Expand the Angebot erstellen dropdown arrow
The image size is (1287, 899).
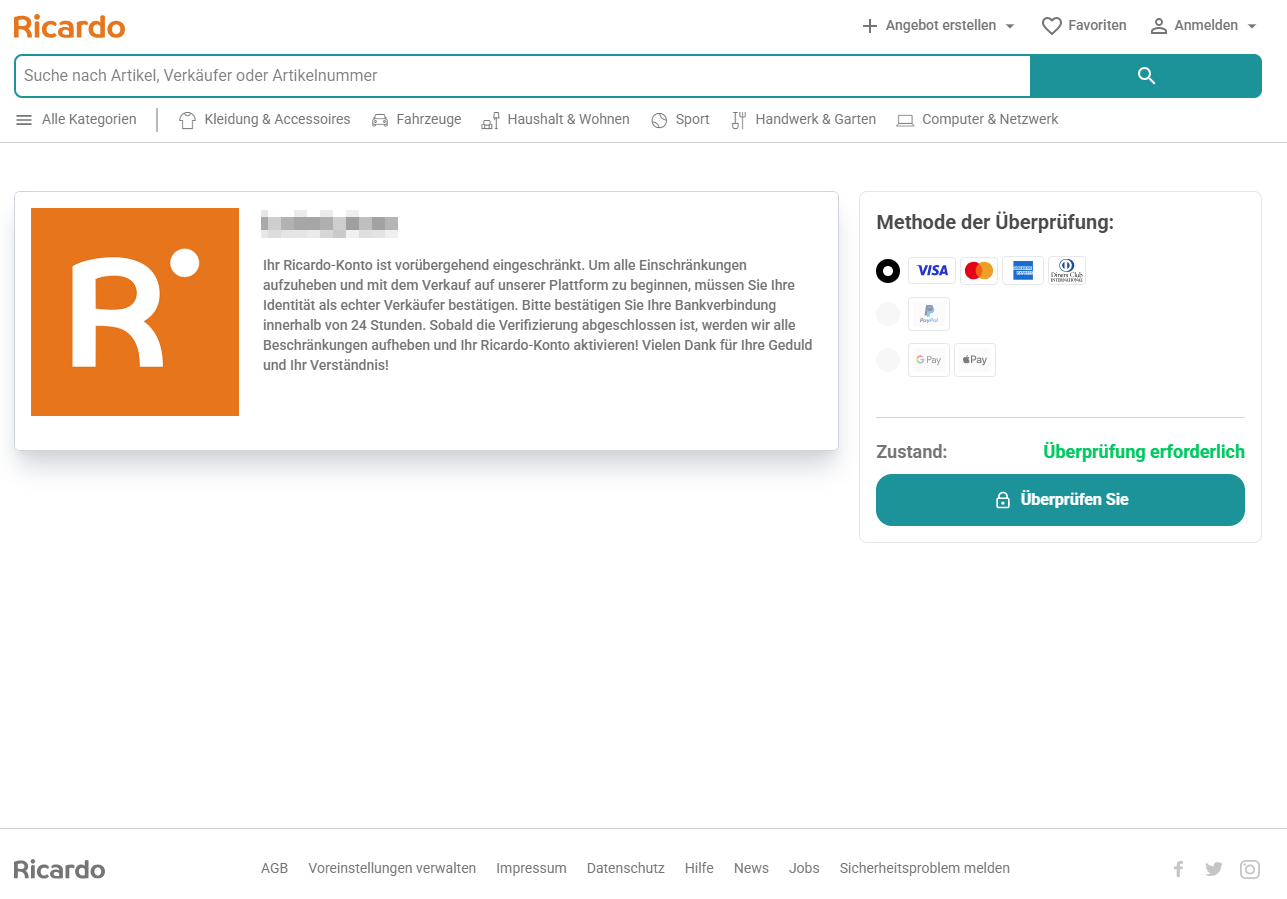[x=1010, y=26]
